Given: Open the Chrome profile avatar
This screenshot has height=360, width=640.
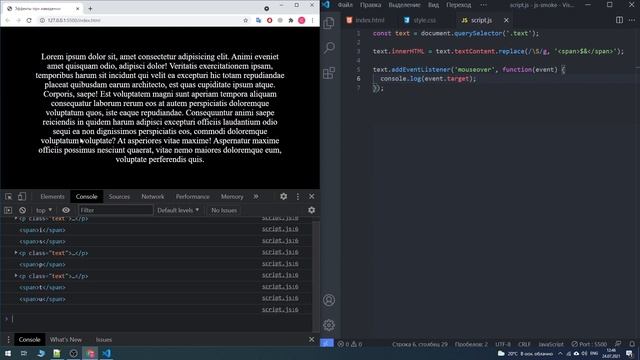Looking at the screenshot, I should 302,20.
